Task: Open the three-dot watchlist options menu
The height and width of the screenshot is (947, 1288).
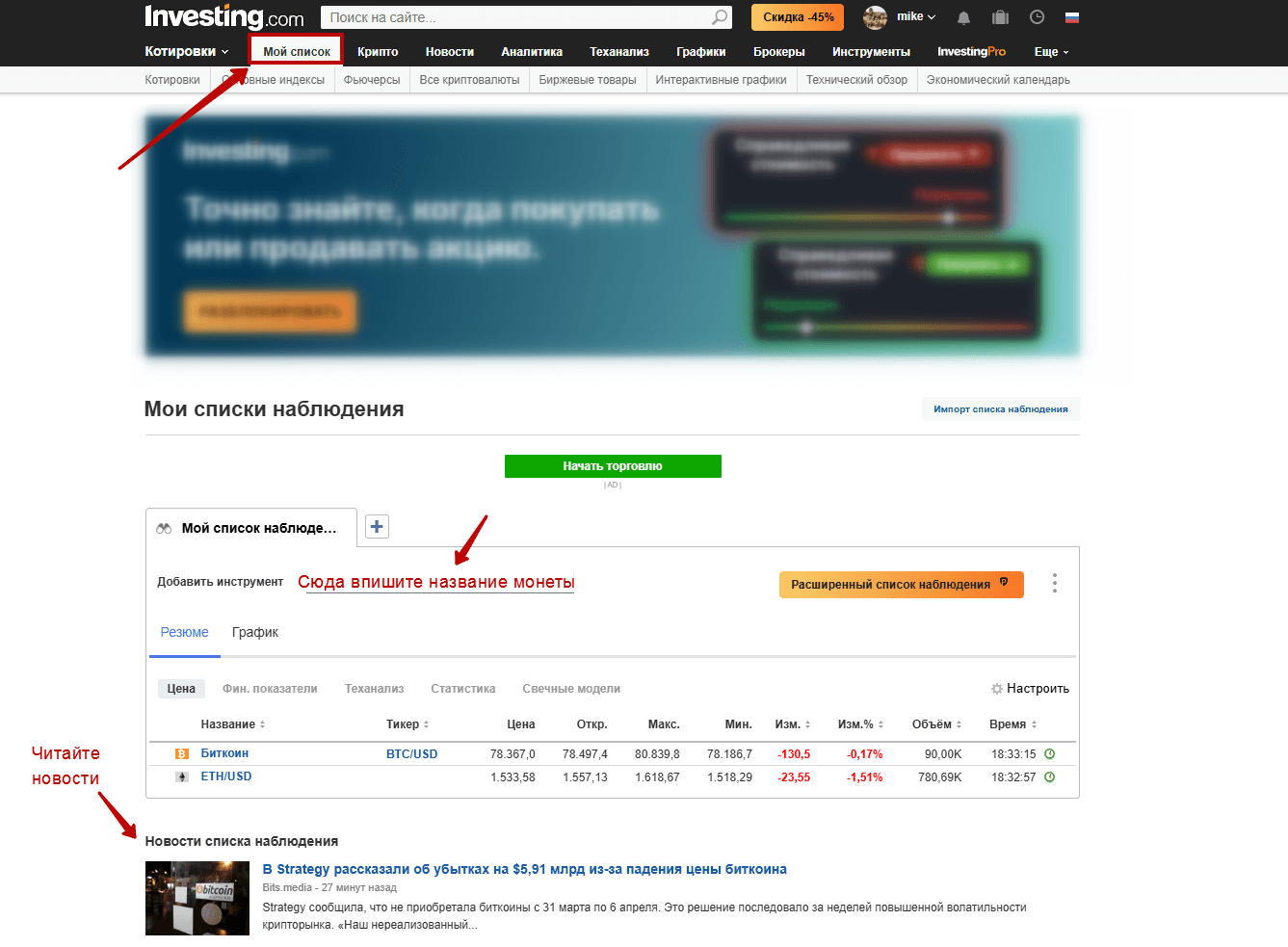Action: [1055, 583]
